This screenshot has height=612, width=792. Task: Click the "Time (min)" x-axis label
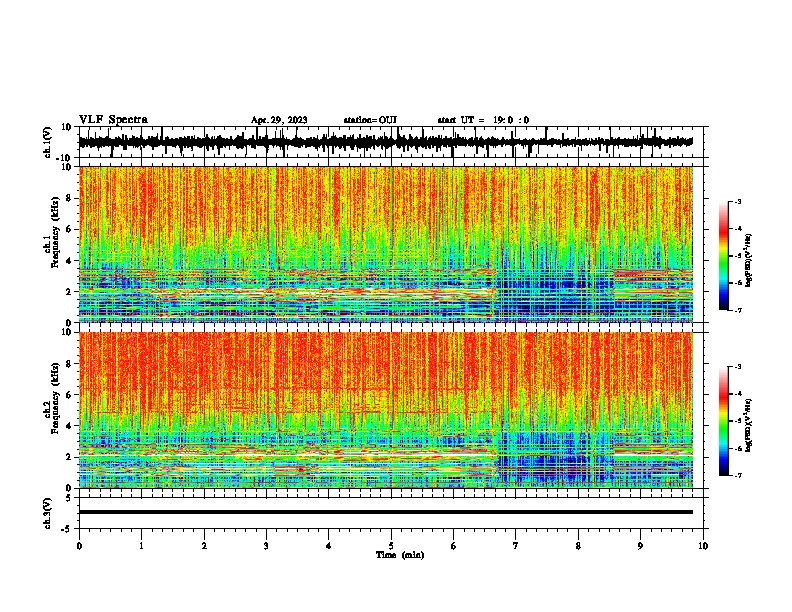pos(400,555)
